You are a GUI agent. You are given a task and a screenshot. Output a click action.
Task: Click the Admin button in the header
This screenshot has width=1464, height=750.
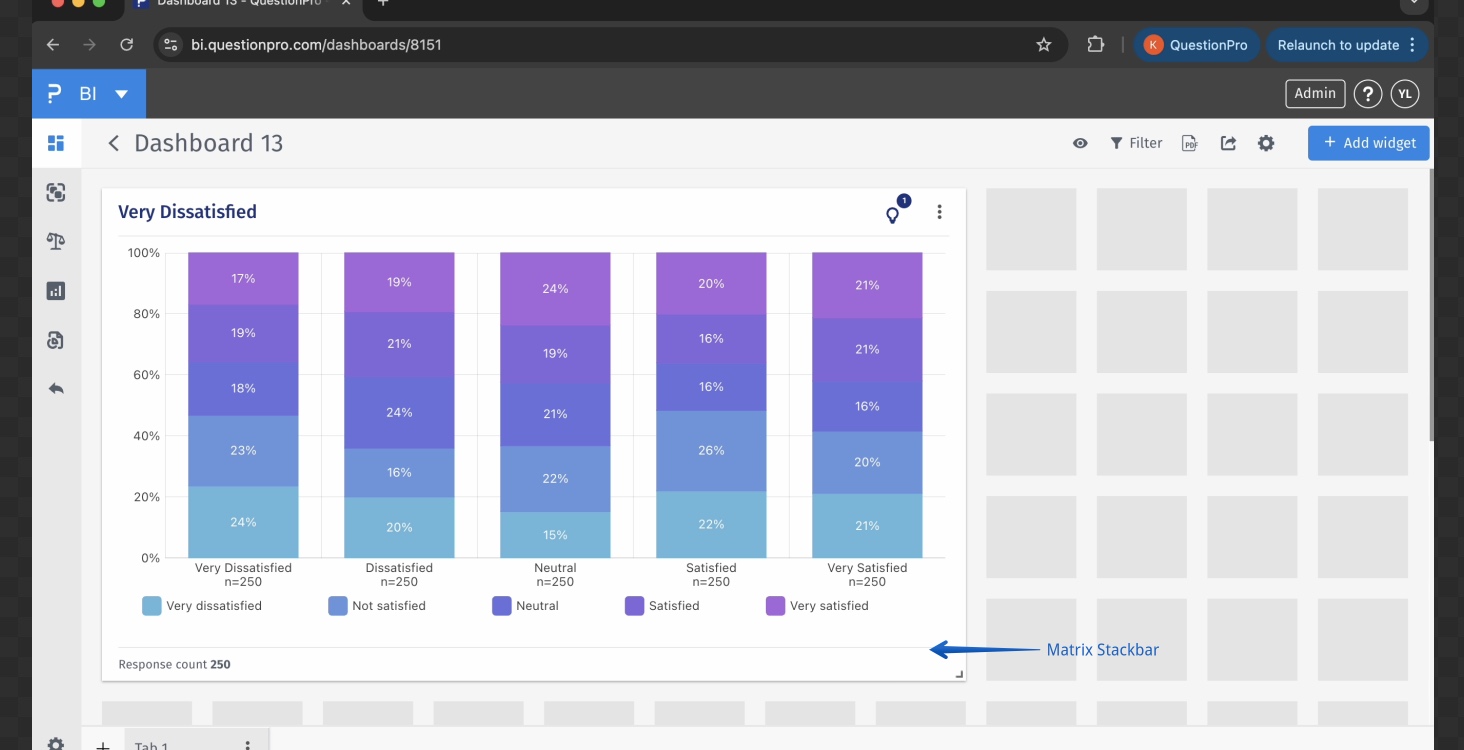pyautogui.click(x=1315, y=93)
